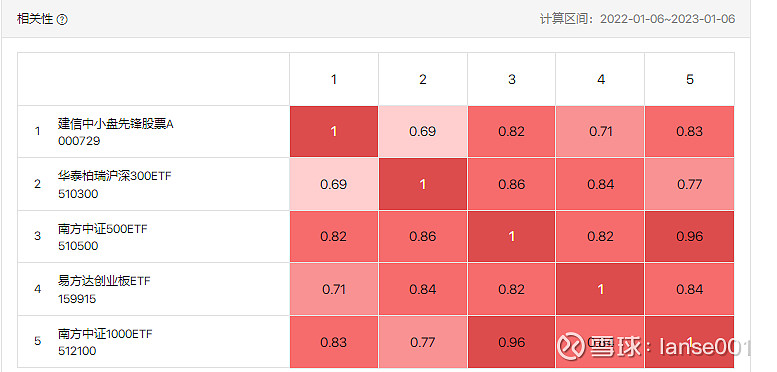Click the diagonal cell with 1 in row 2
This screenshot has width=777, height=372.
pyautogui.click(x=423, y=184)
